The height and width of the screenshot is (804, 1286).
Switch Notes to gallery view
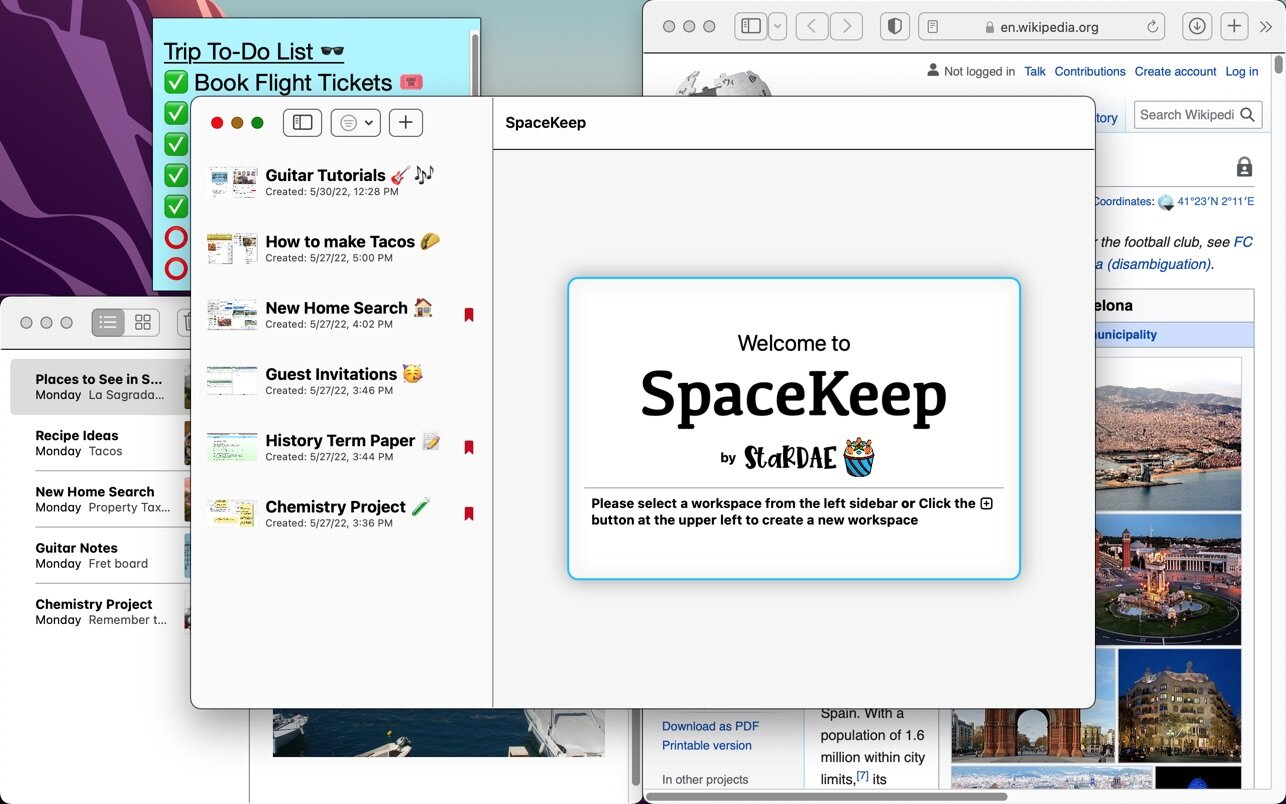click(x=143, y=322)
